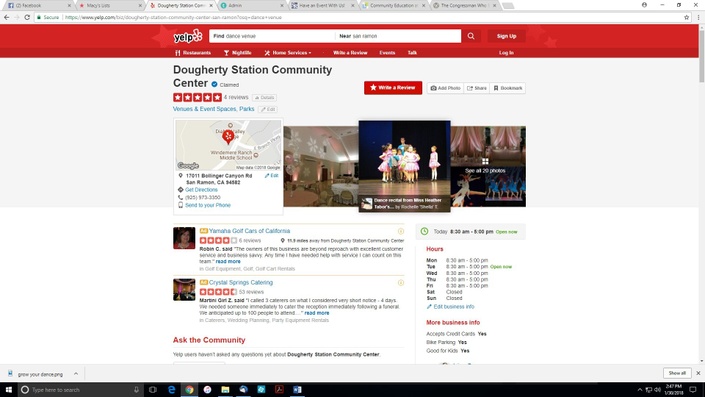
Task: Click the Sign Up button
Action: tap(506, 36)
